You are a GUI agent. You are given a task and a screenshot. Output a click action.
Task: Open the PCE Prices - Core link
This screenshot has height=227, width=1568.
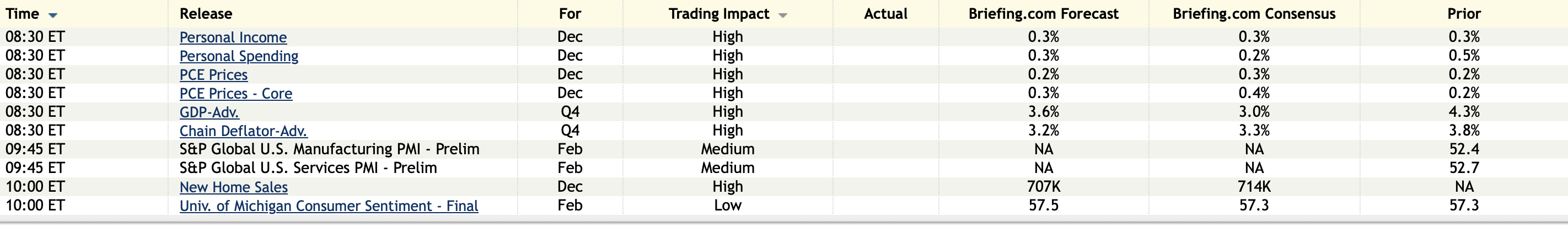(235, 94)
